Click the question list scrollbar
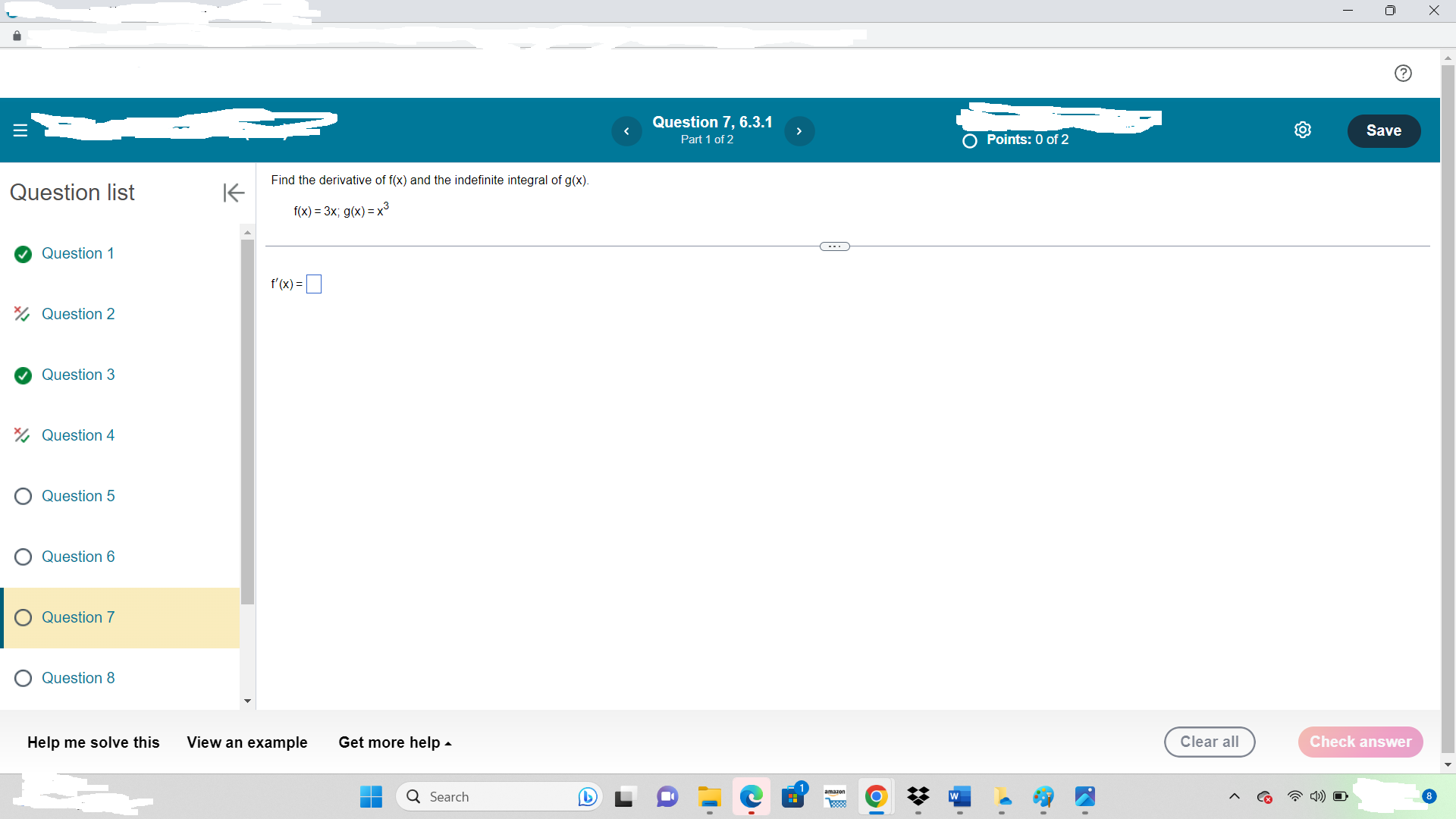The height and width of the screenshot is (819, 1456). (x=247, y=422)
